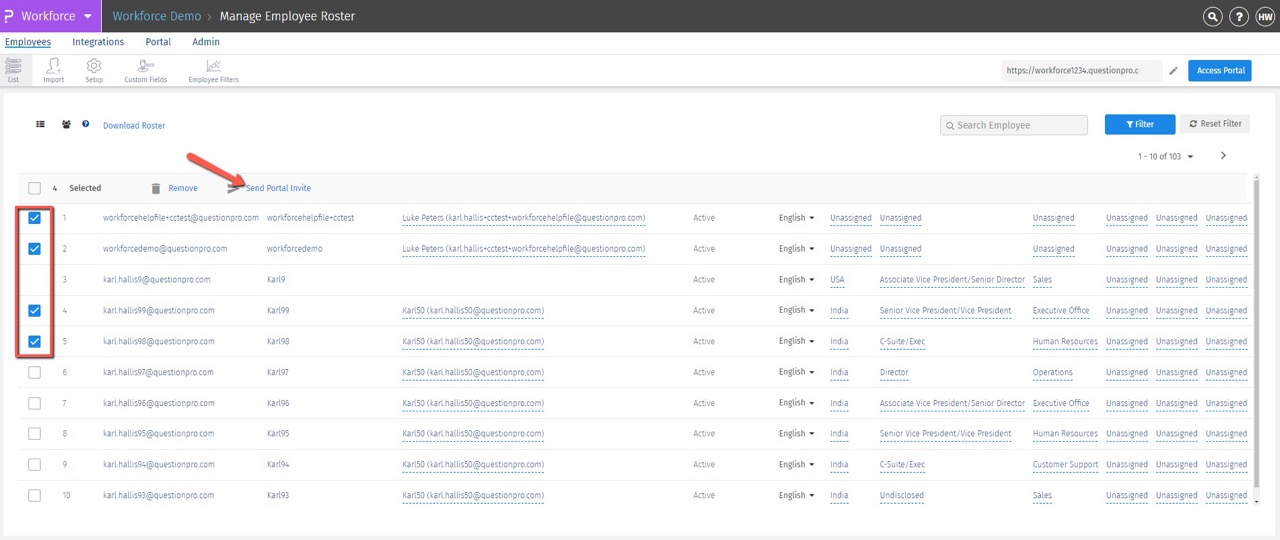Click the QuestionPro P logo

(x=9, y=16)
